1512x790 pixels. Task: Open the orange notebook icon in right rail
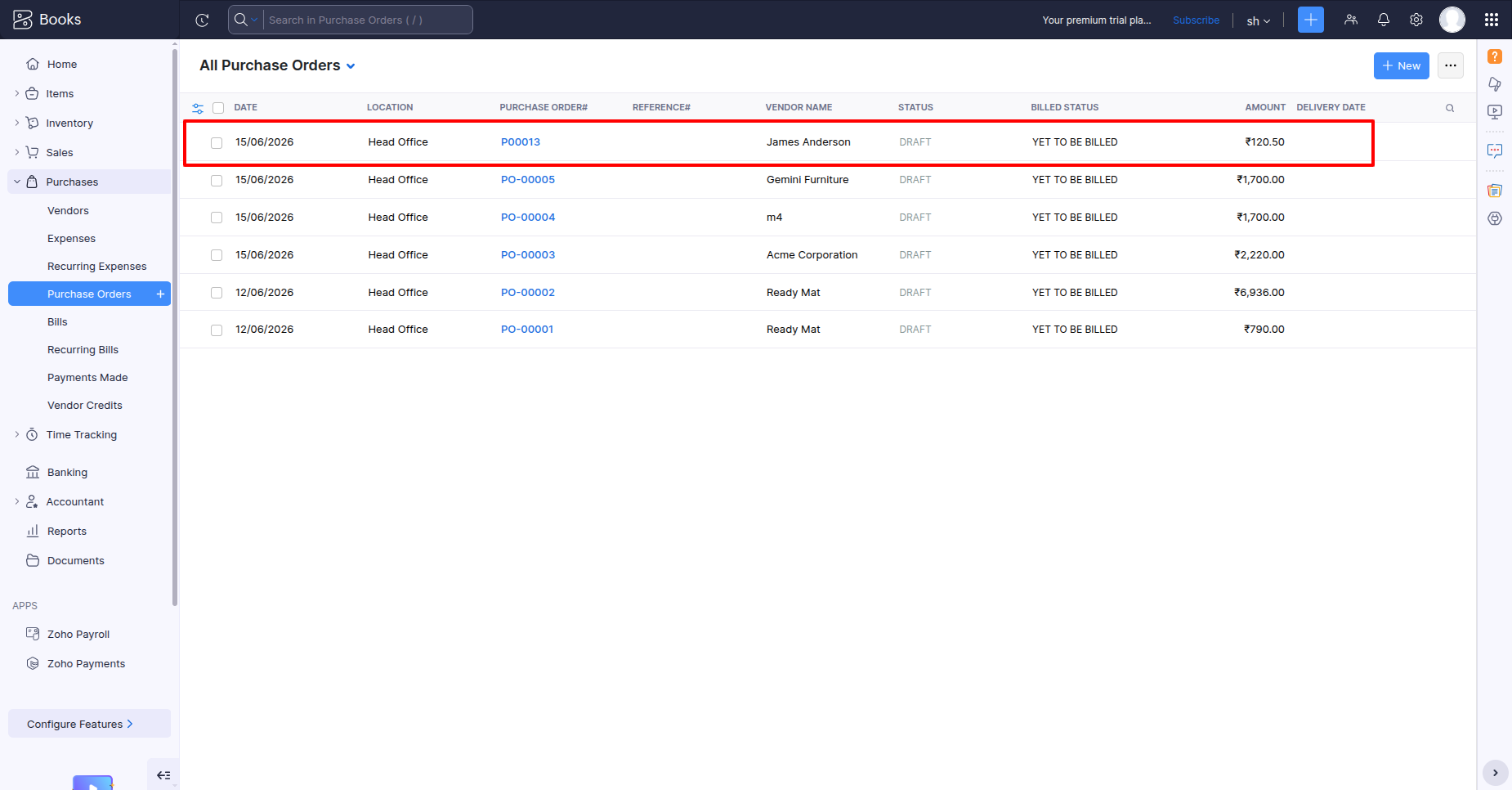click(1495, 191)
